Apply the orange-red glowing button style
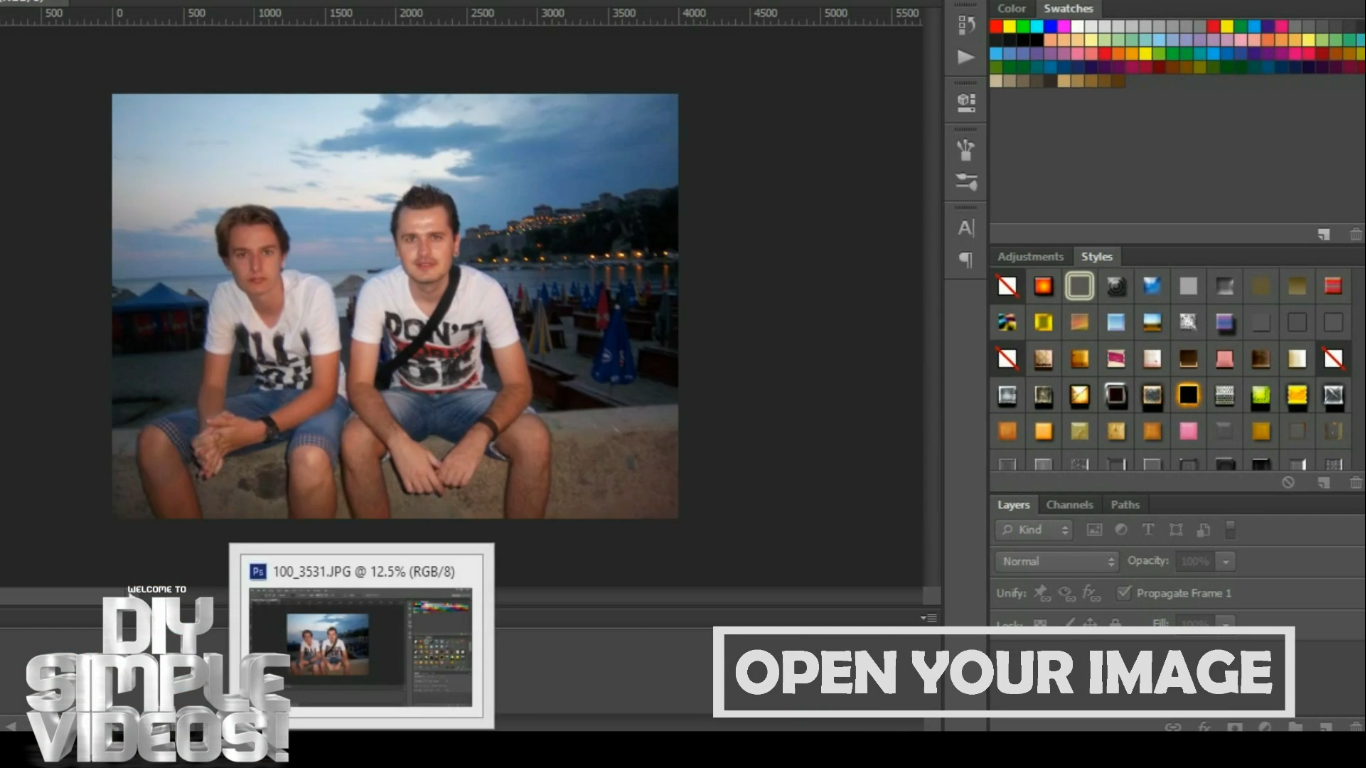Screen dimensions: 1366x768 tap(1043, 286)
